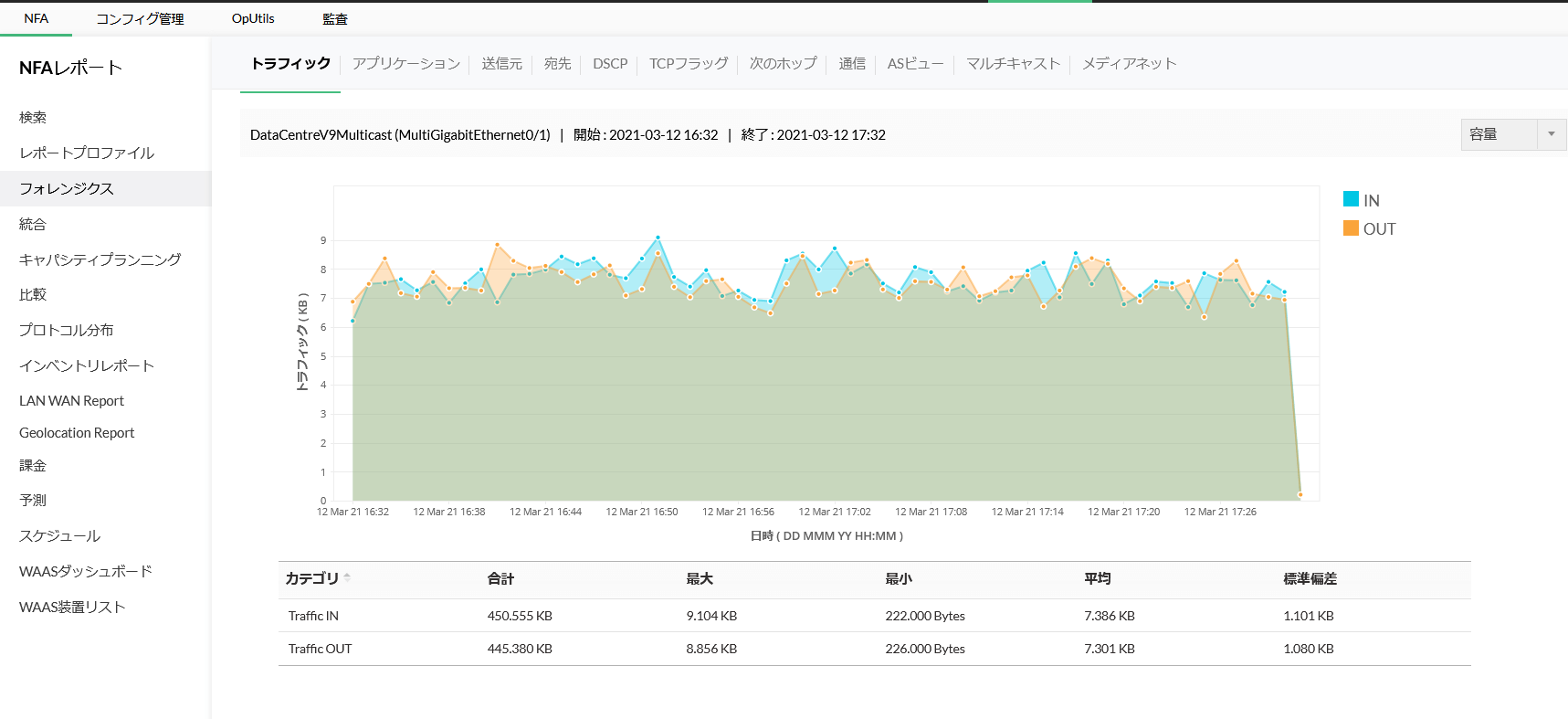Open the 監査 top menu item
Image resolution: width=1568 pixels, height=719 pixels.
click(x=335, y=19)
